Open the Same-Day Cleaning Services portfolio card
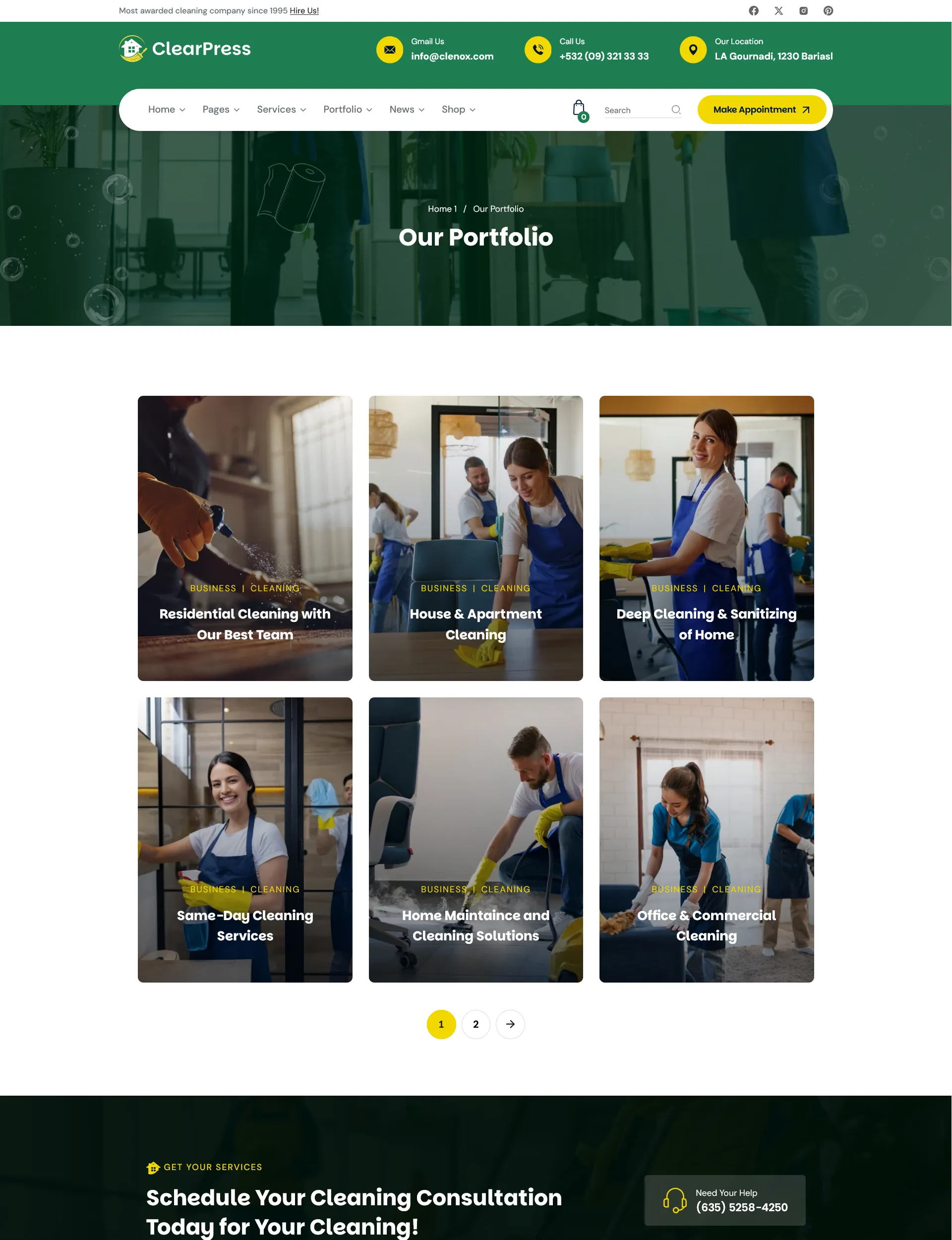This screenshot has width=952, height=1240. click(245, 840)
